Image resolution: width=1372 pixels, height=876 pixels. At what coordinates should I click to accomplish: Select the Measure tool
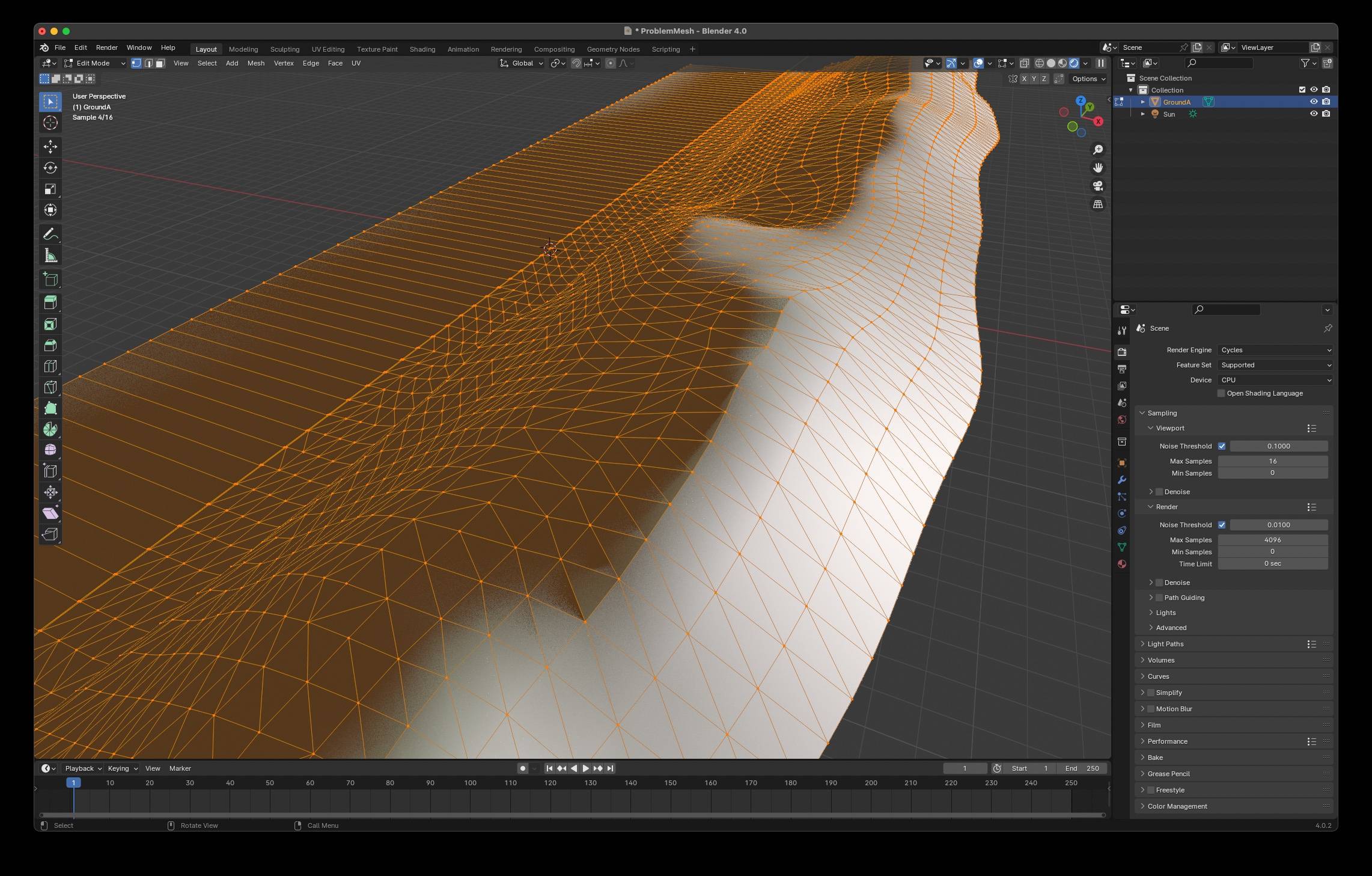(x=50, y=256)
